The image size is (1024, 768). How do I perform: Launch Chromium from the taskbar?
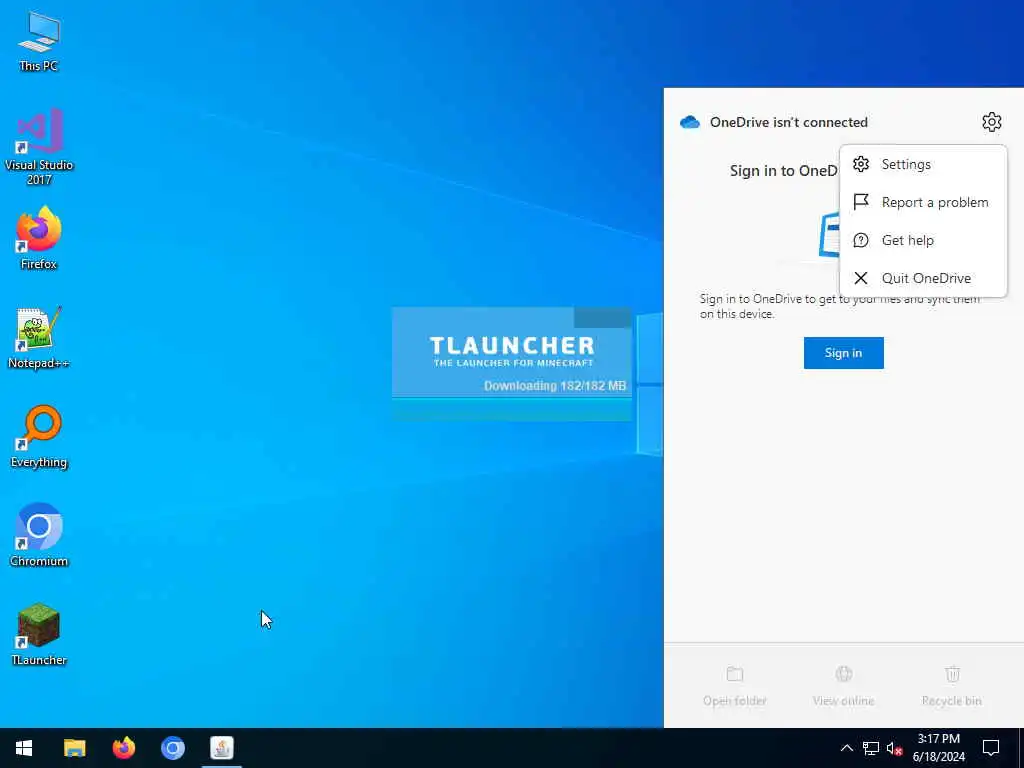click(173, 748)
